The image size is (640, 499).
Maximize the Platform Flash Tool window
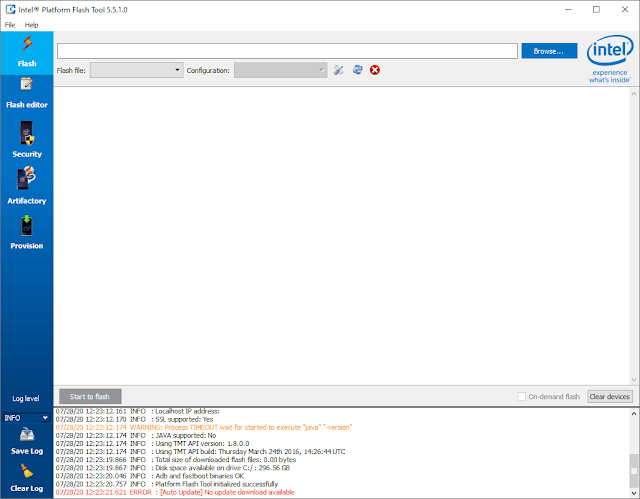[596, 9]
